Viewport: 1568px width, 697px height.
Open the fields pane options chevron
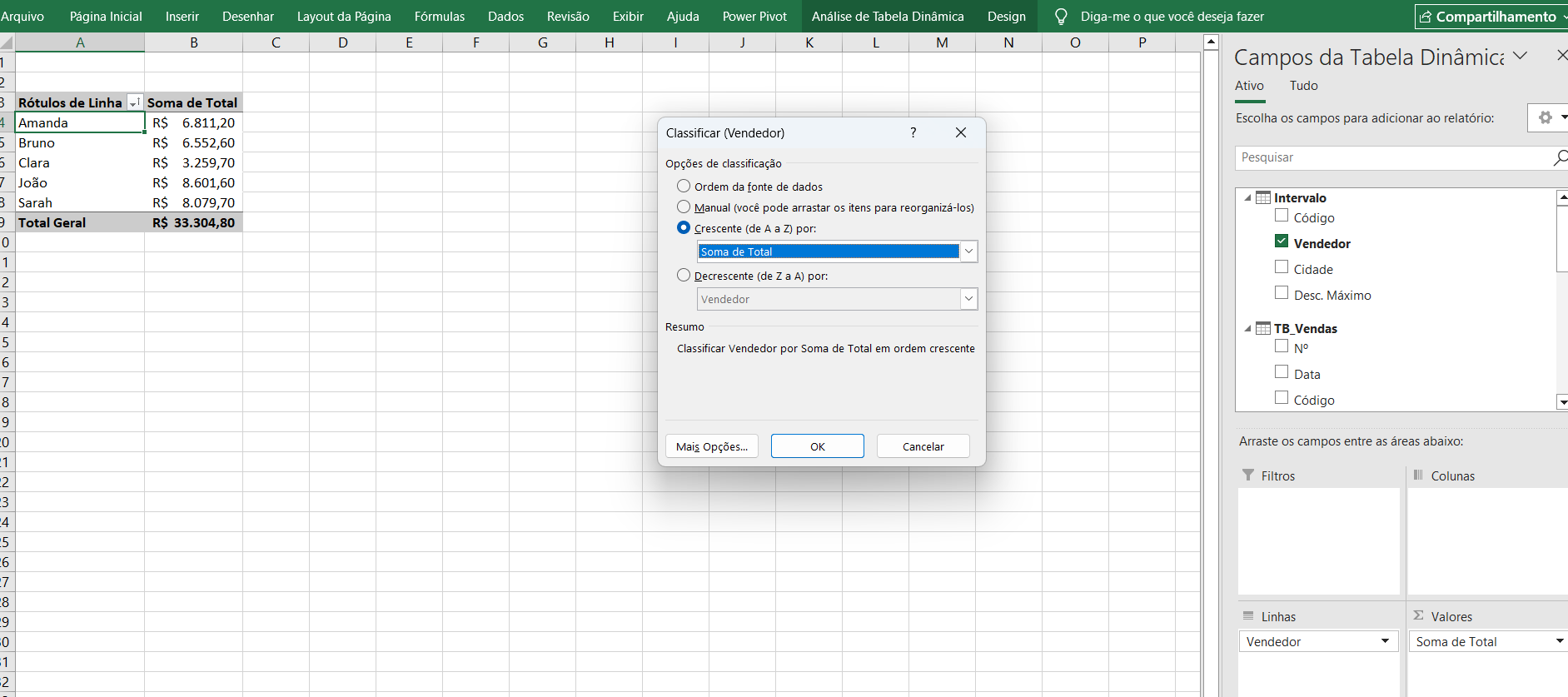[x=1521, y=56]
